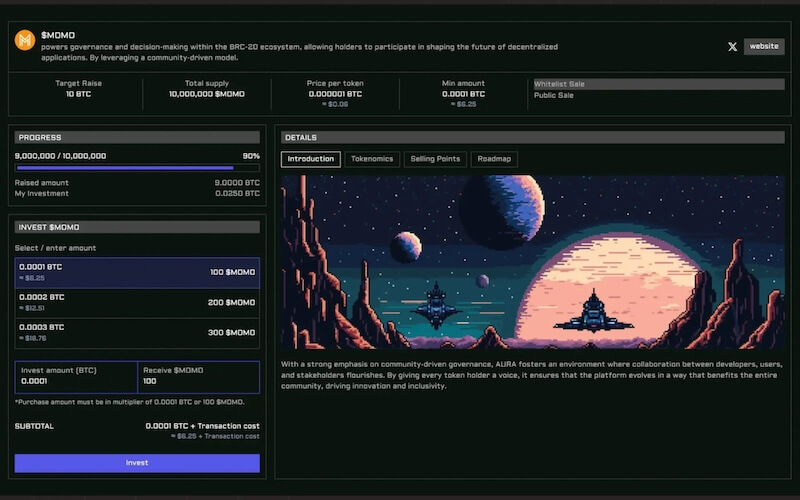Viewport: 800px width, 500px height.
Task: Select the 0.0003 BTC for 300 $MOMO row
Action: click(x=137, y=333)
